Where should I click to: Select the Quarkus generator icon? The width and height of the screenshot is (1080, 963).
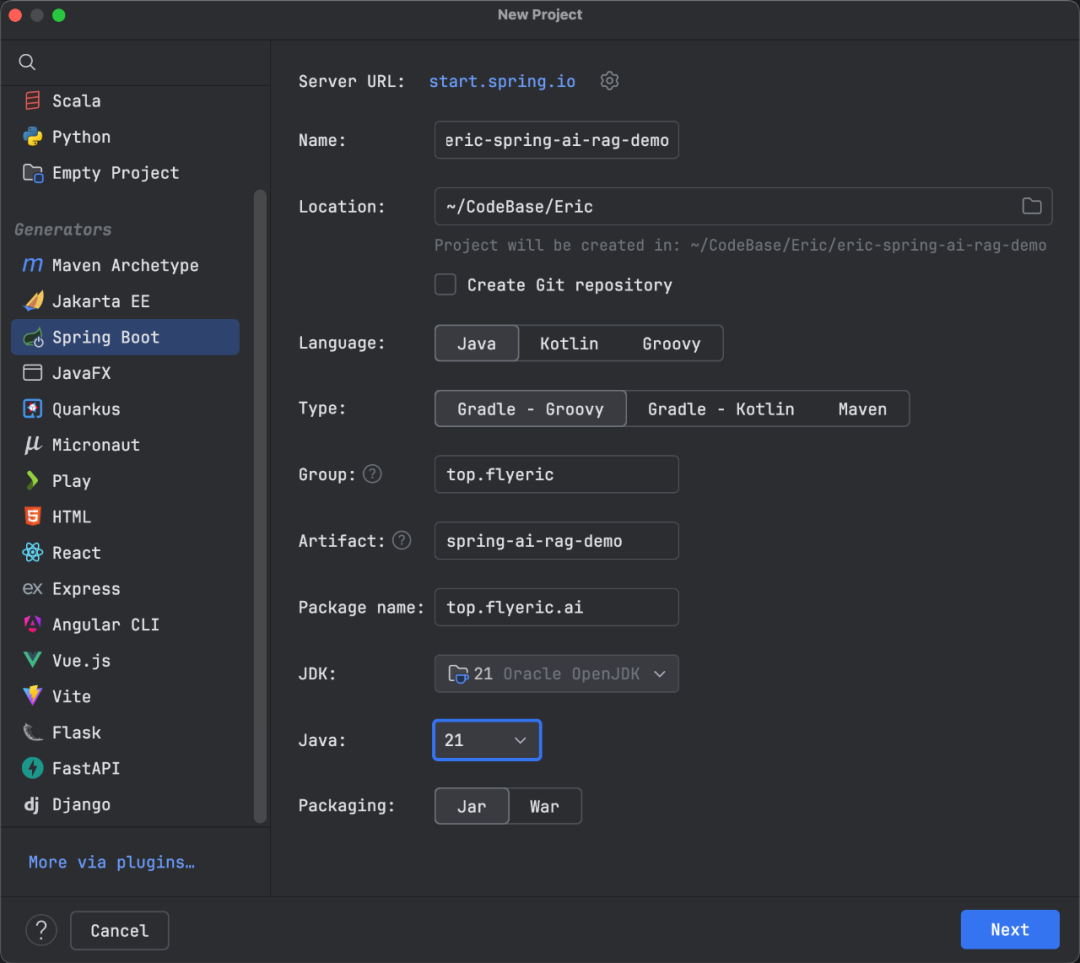(33, 409)
